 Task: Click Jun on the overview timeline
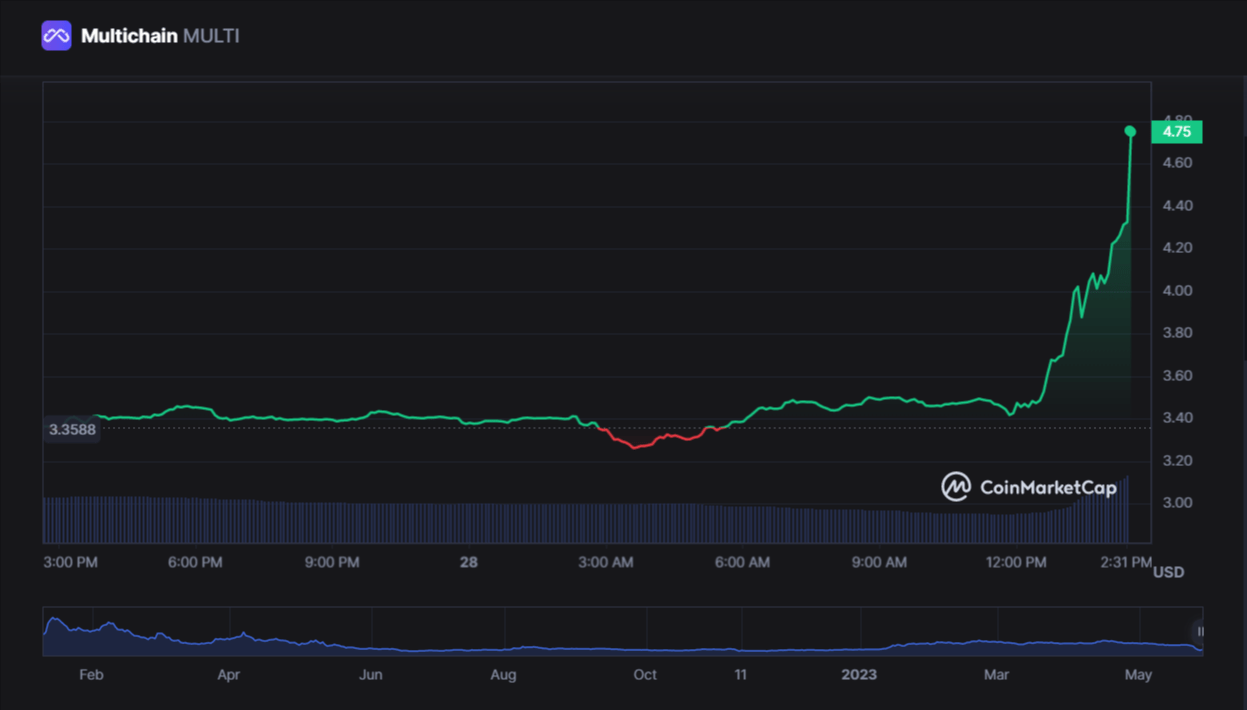click(371, 675)
